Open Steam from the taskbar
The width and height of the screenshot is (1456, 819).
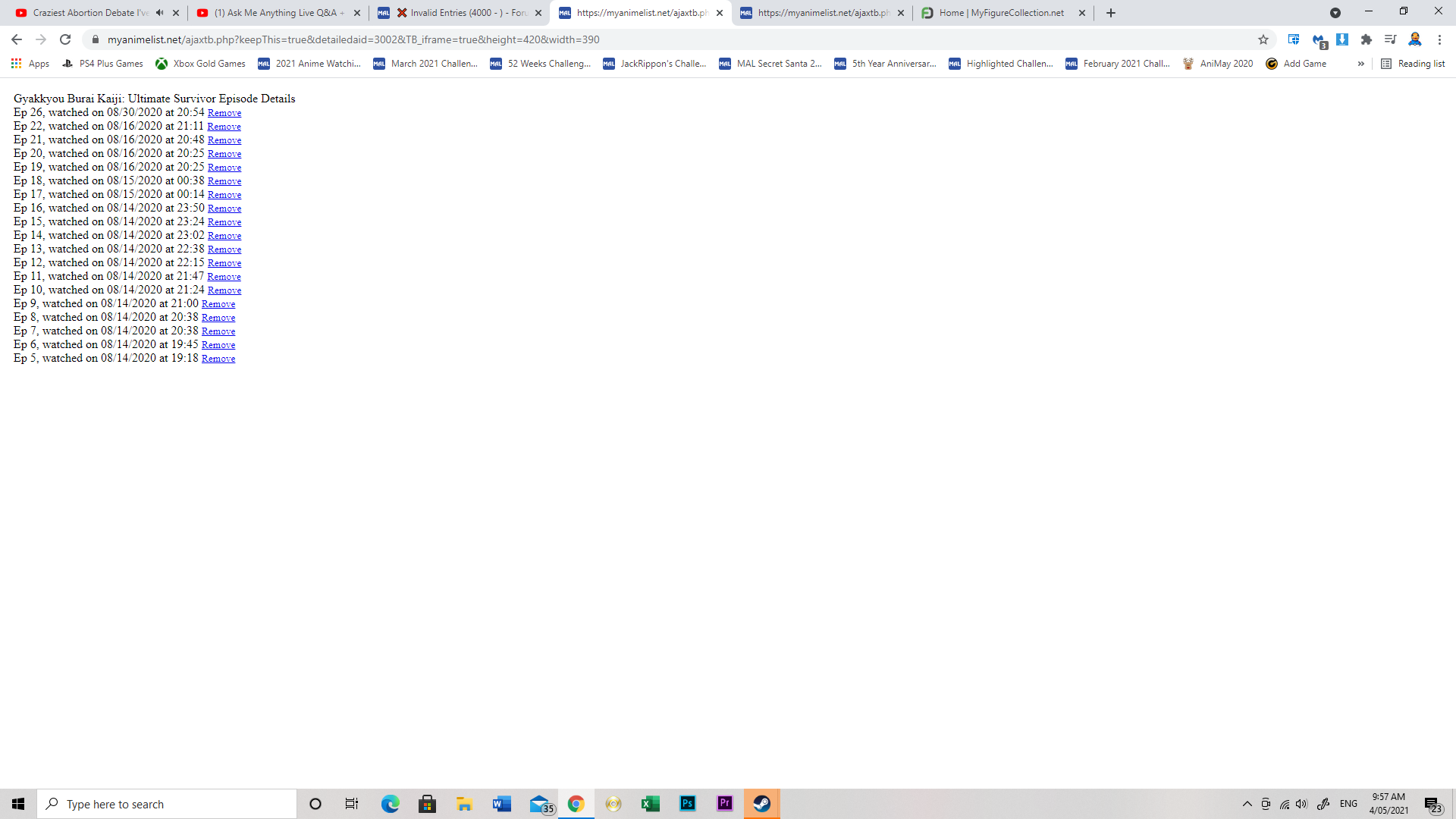[762, 804]
